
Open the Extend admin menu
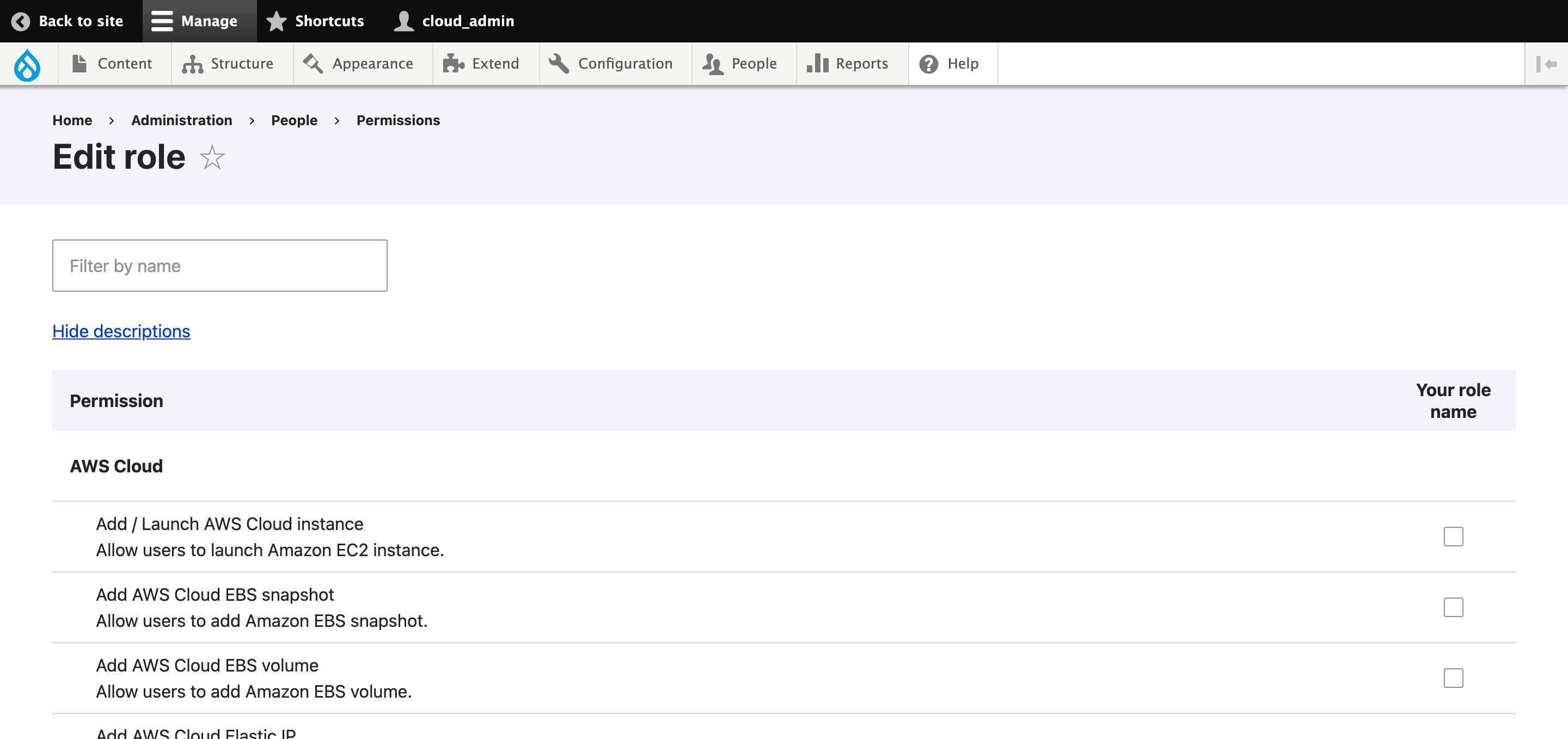pyautogui.click(x=481, y=64)
